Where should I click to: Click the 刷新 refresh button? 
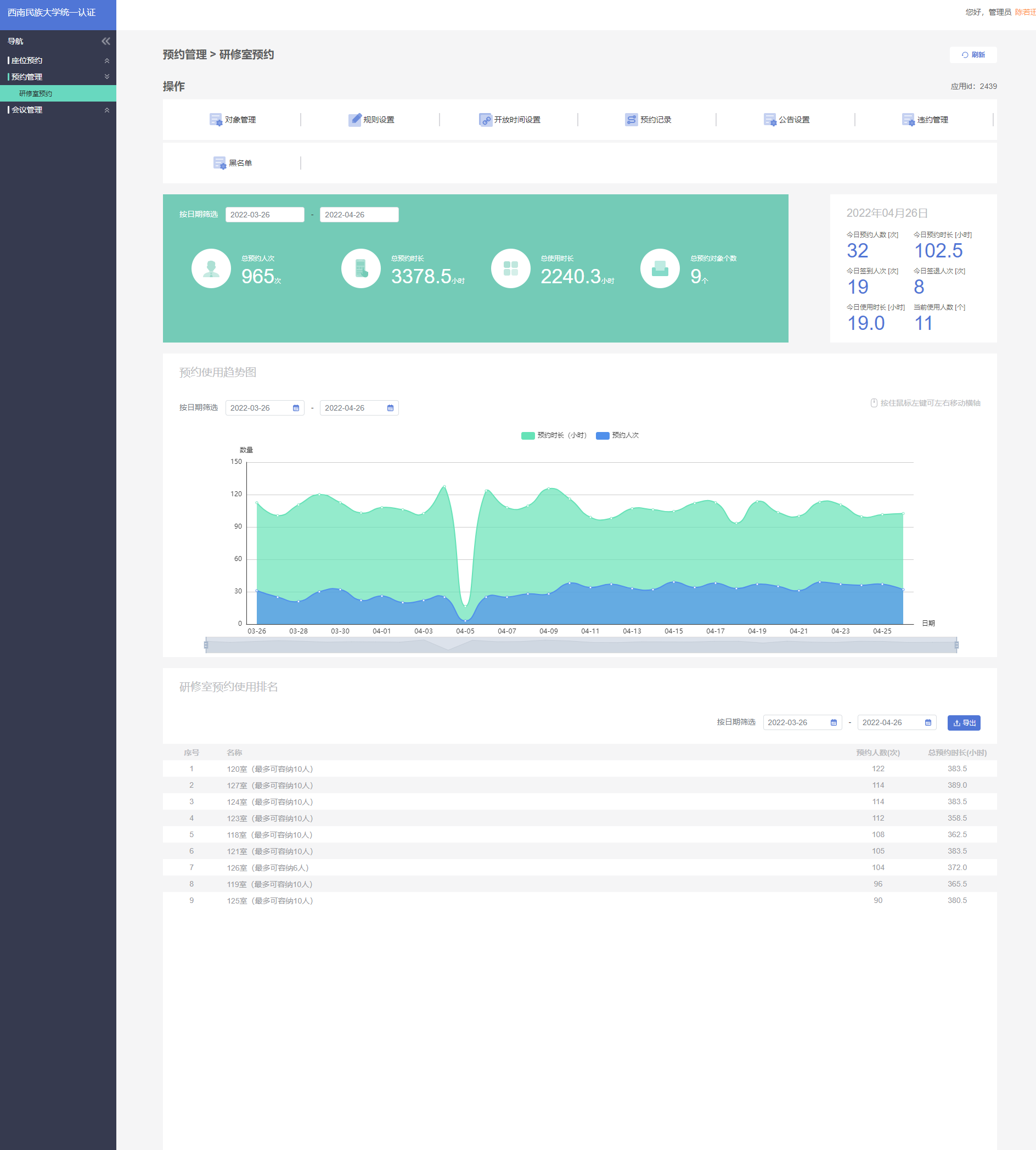pos(973,55)
